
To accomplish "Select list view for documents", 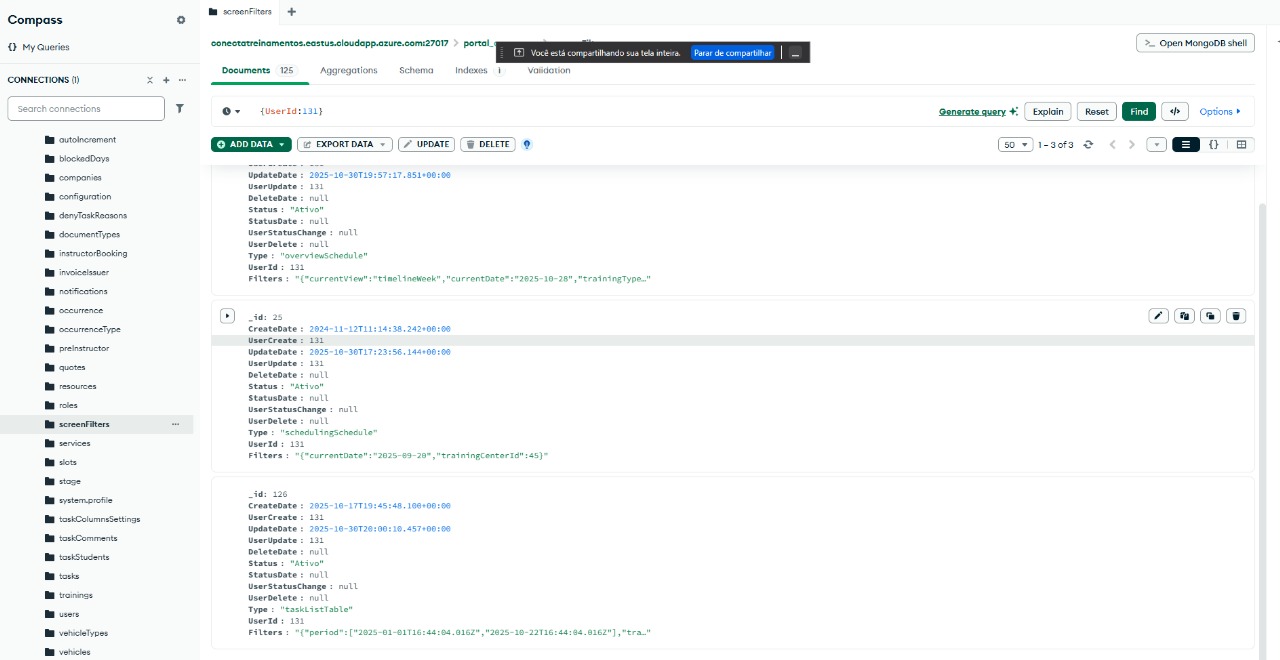I will coord(1186,145).
